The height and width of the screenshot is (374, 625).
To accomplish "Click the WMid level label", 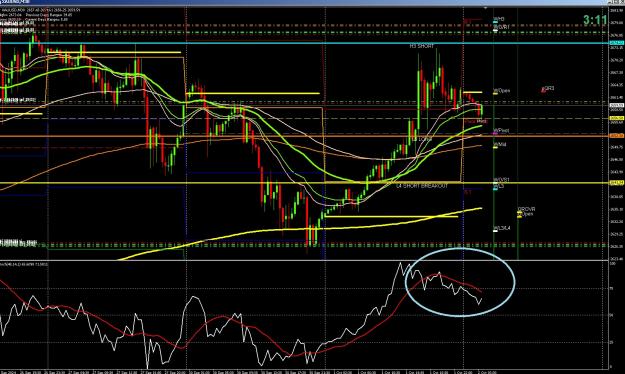I will [500, 144].
